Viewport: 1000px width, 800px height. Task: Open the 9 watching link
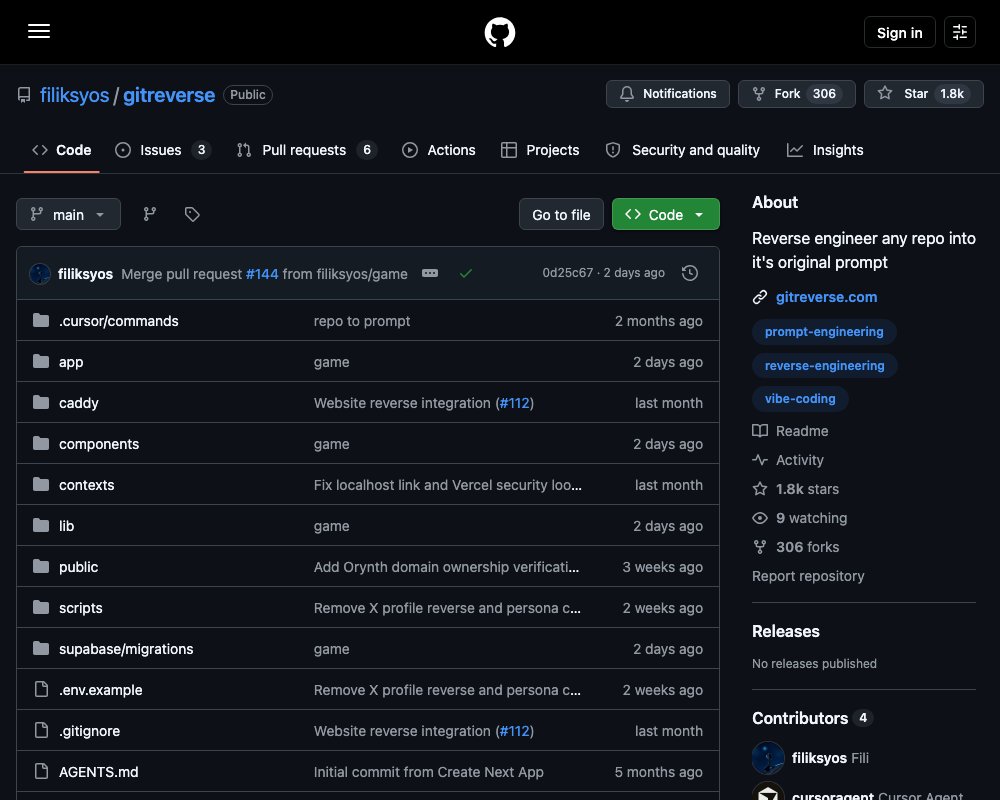click(800, 518)
